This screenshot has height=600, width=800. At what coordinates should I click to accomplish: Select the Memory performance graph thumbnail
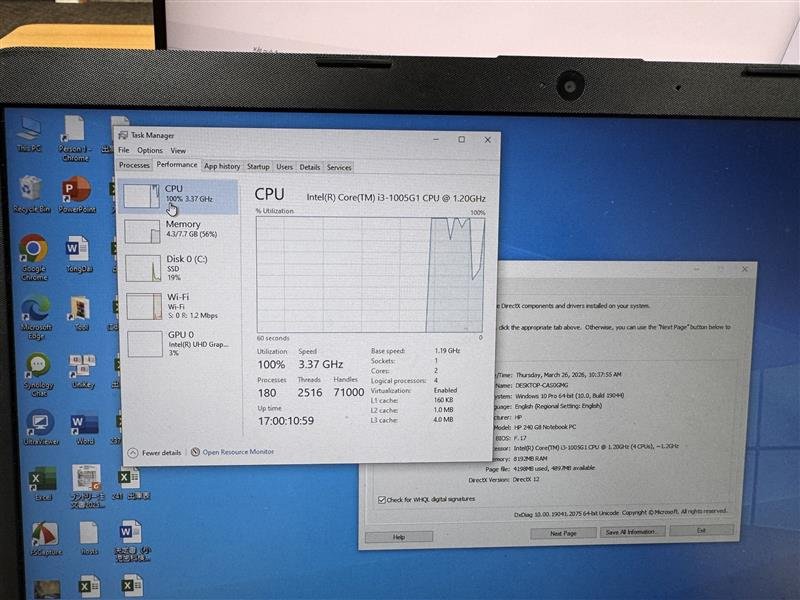tap(142, 232)
